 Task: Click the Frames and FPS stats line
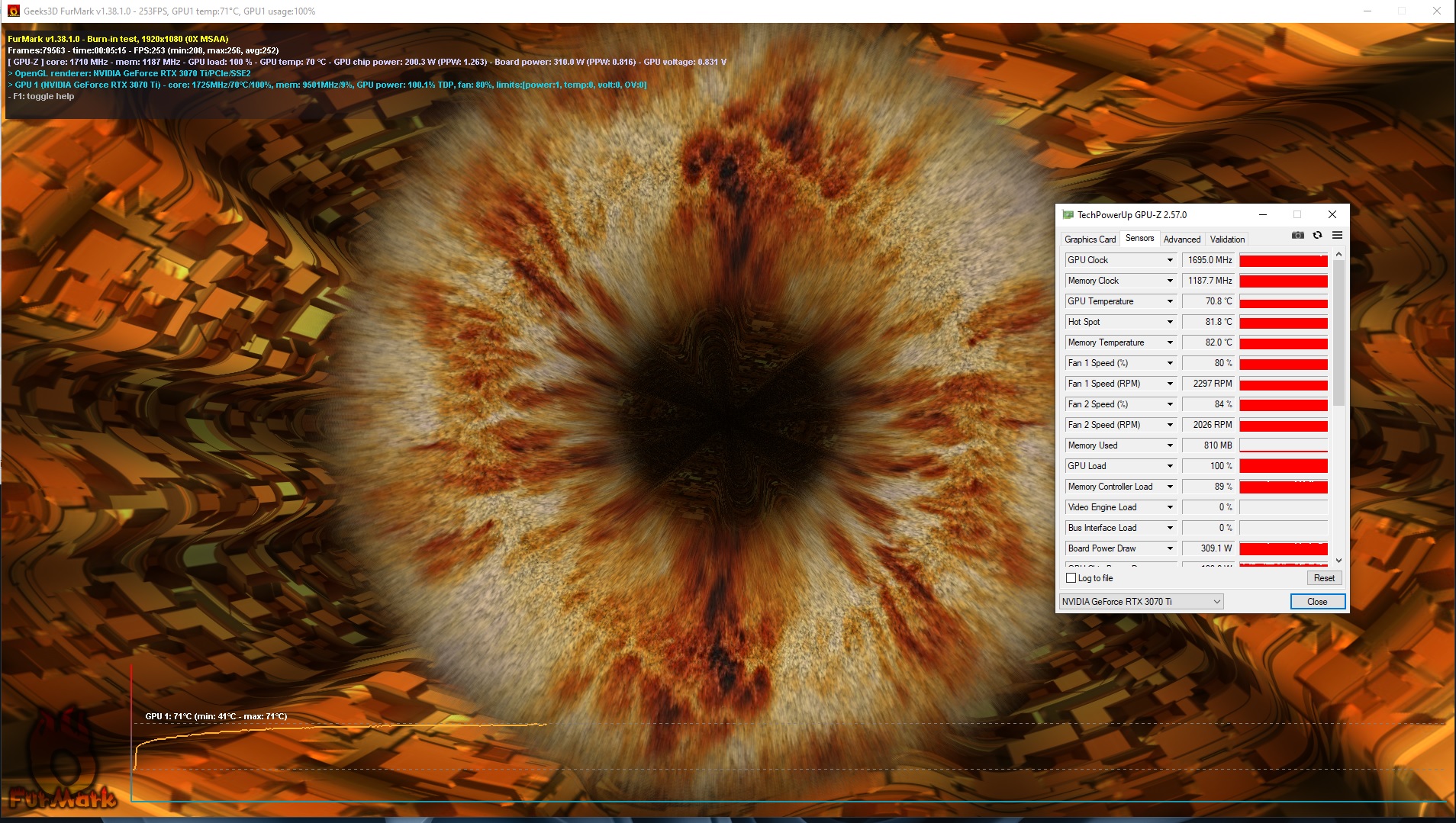143,50
